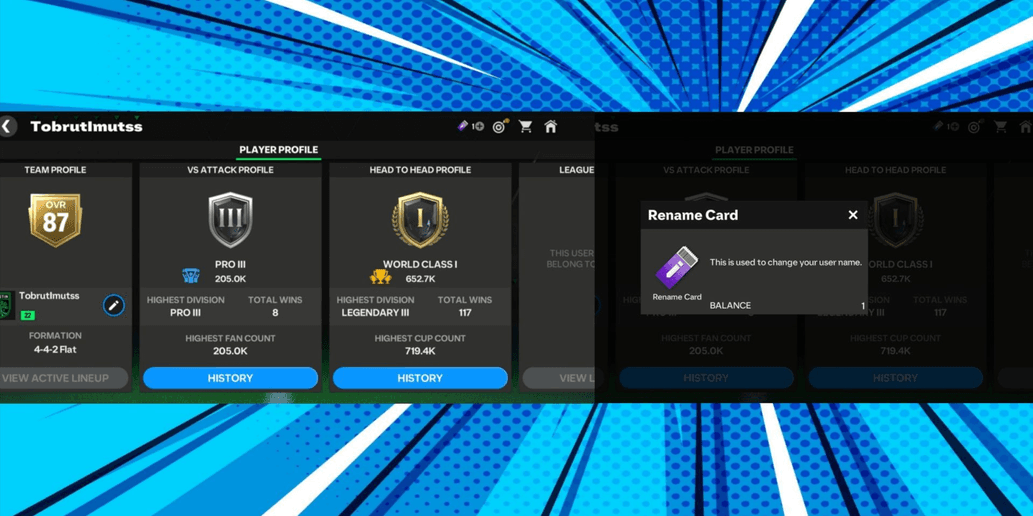1033x516 pixels.
Task: Tap the gold OVR 87 shield badge
Action: tap(55, 220)
